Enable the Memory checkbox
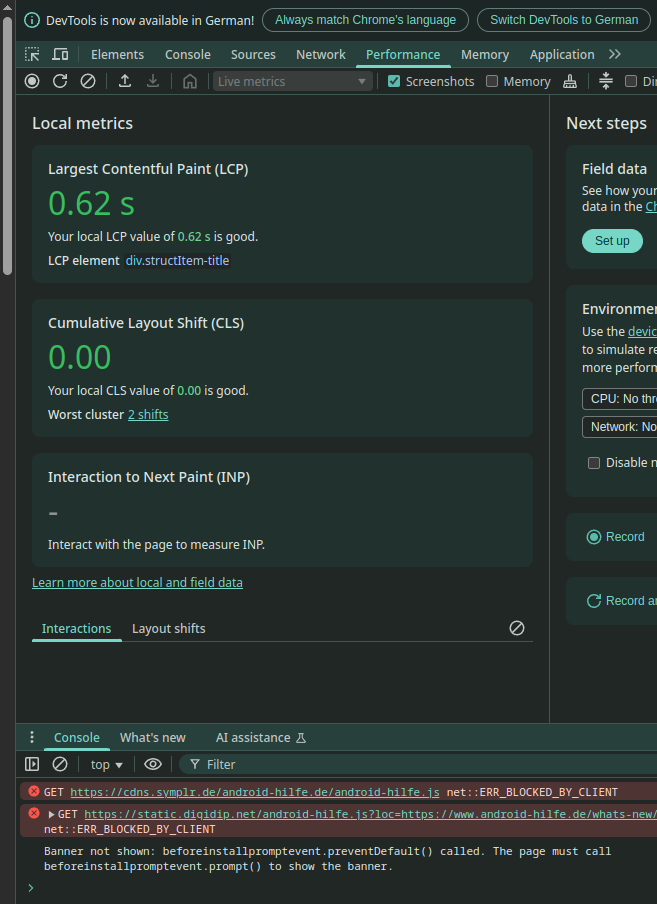This screenshot has width=657, height=904. (x=492, y=81)
